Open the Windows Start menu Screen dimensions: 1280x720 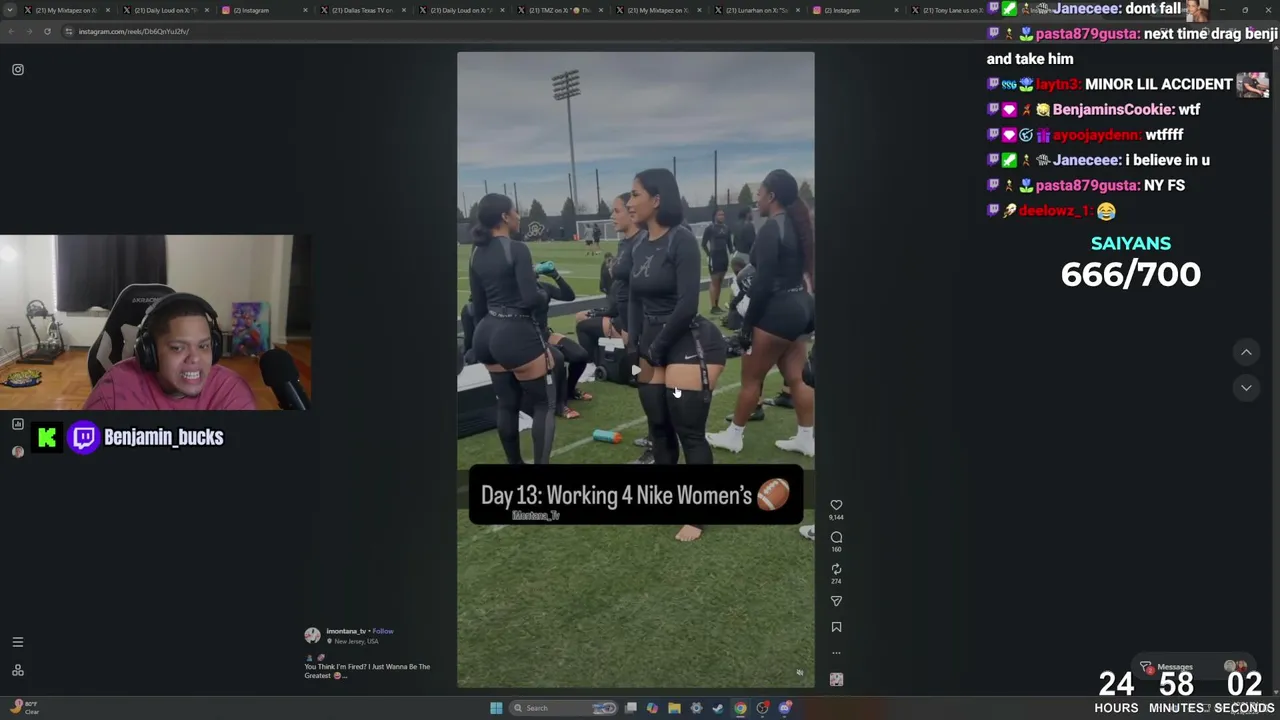coord(496,708)
